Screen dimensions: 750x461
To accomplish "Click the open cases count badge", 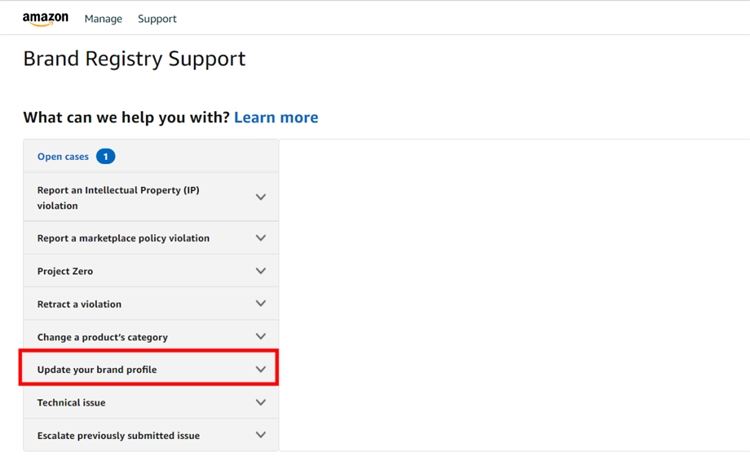I will [x=105, y=157].
